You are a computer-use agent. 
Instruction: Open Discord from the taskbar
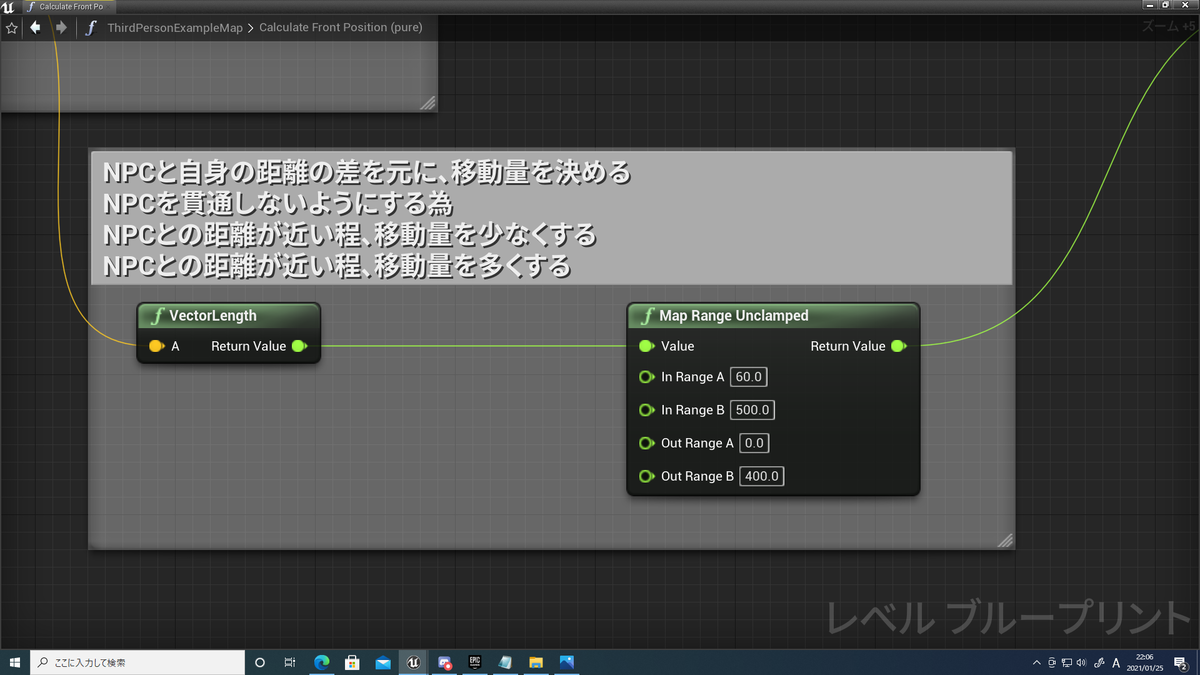tap(444, 661)
